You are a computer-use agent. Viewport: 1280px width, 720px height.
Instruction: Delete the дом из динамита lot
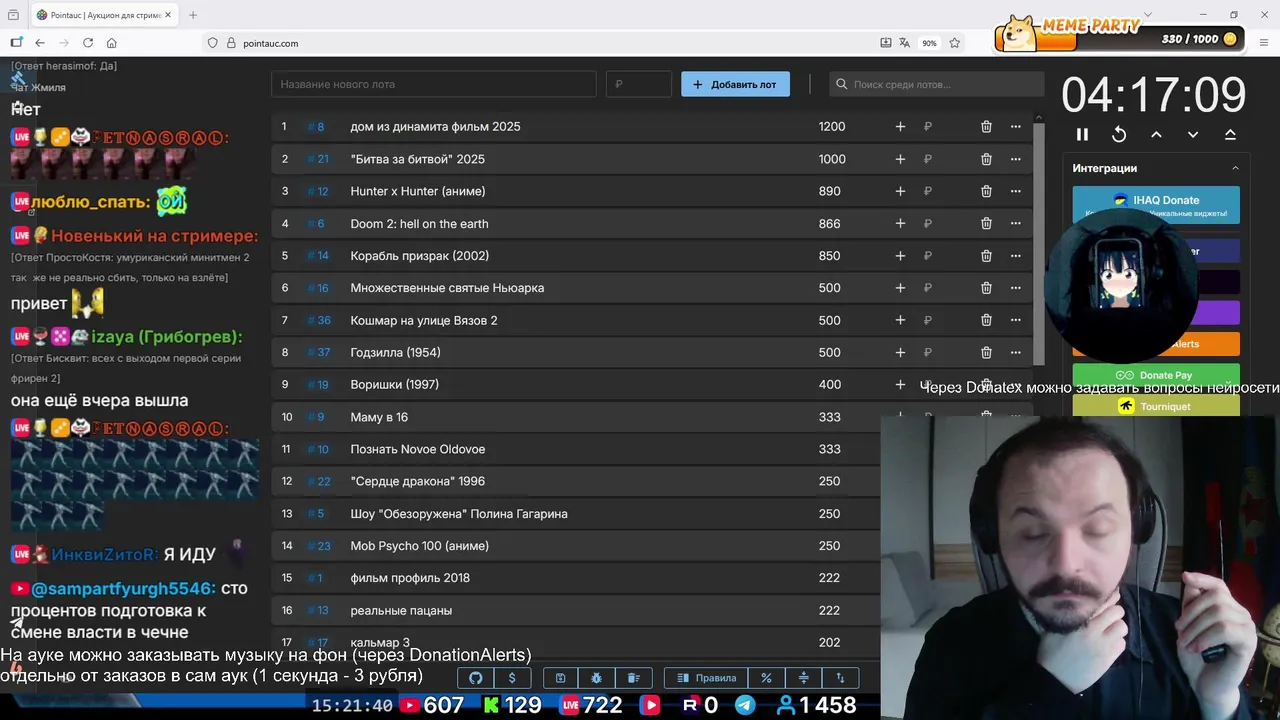(986, 126)
